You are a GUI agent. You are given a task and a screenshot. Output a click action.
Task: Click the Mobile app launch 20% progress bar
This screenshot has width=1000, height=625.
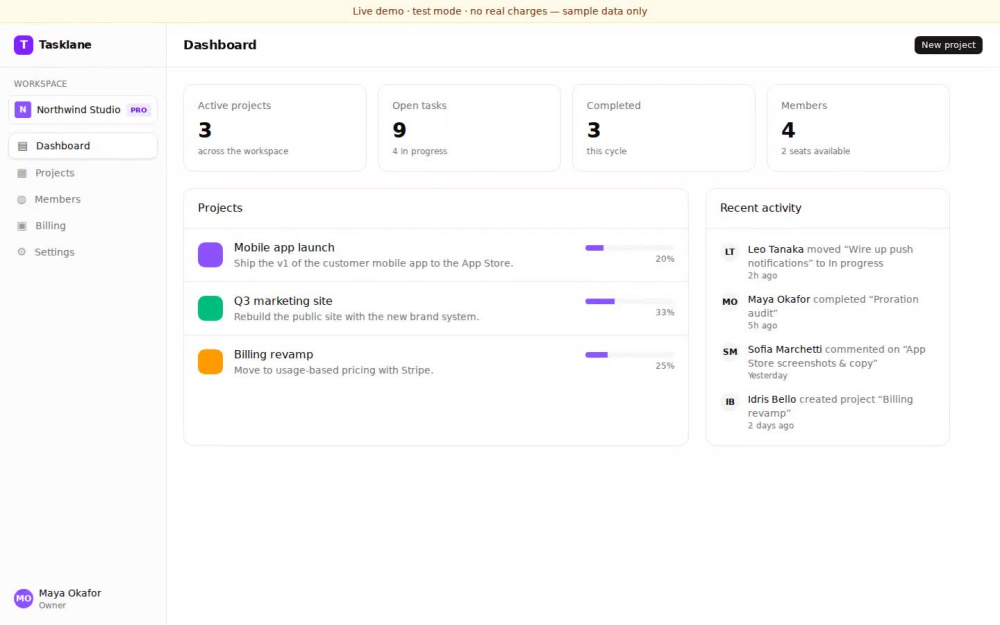(x=629, y=247)
